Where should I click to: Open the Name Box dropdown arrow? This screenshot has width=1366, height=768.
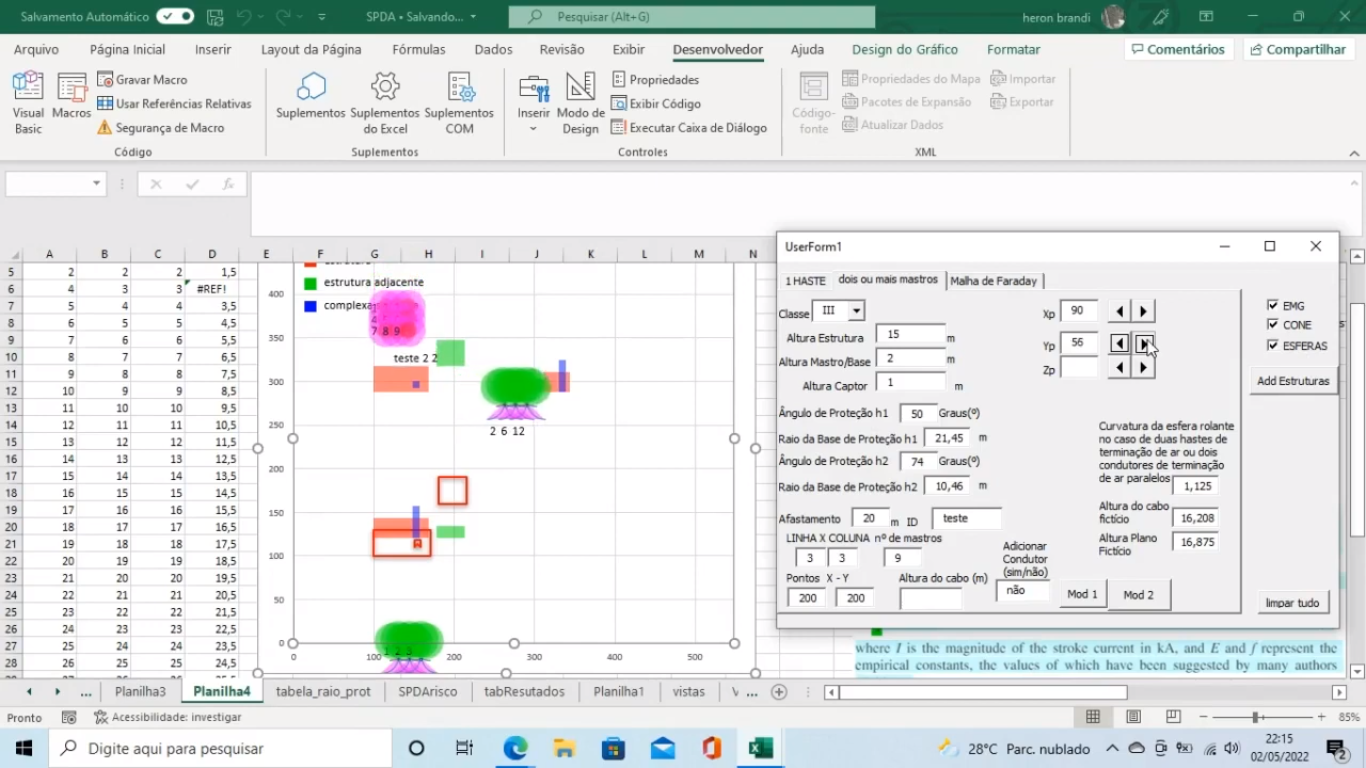[x=97, y=184]
